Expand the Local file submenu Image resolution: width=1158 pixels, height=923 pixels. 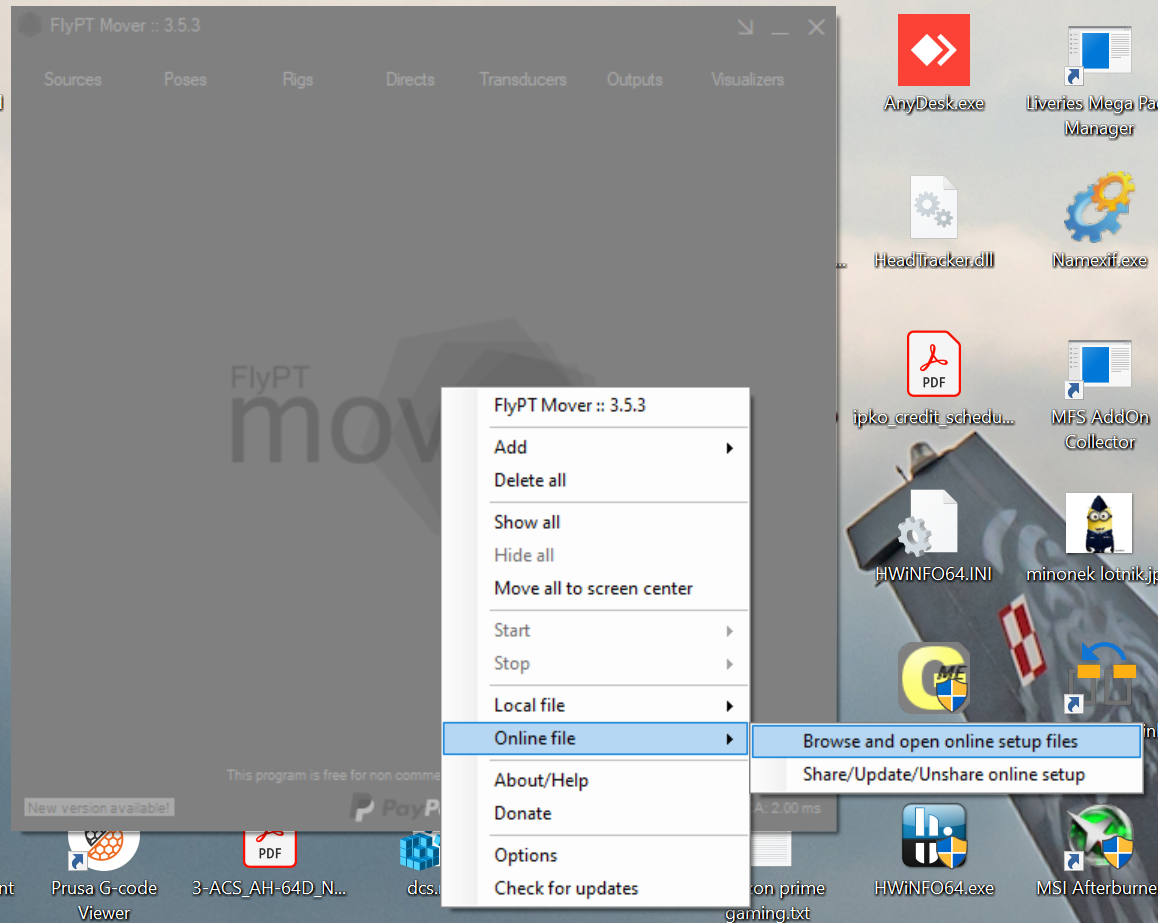click(595, 706)
